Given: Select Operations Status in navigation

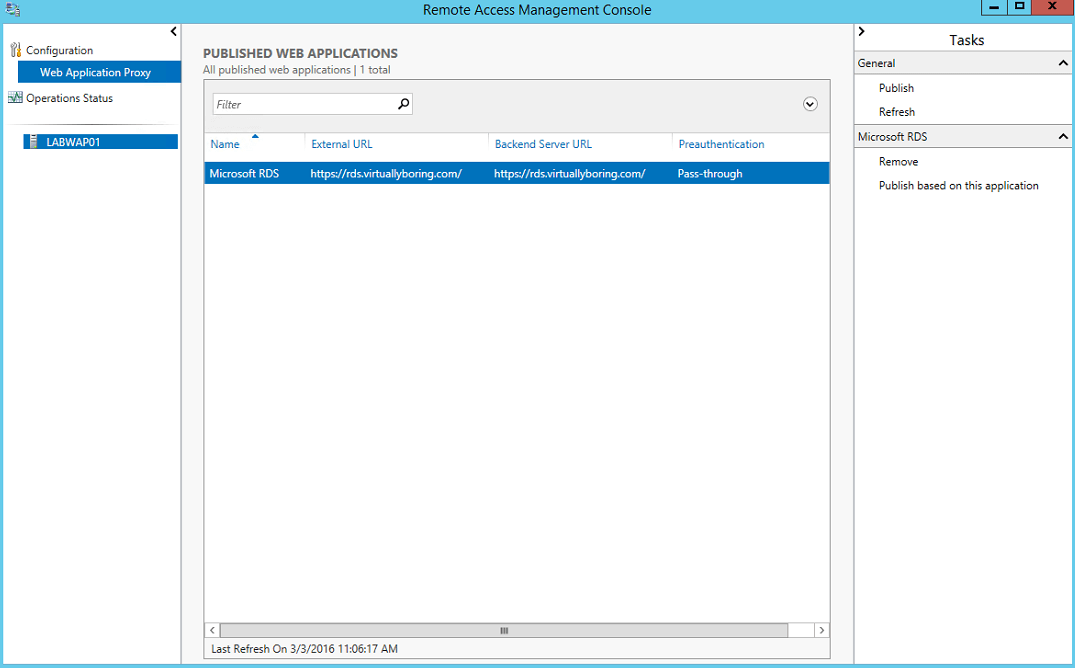Looking at the screenshot, I should [x=69, y=98].
